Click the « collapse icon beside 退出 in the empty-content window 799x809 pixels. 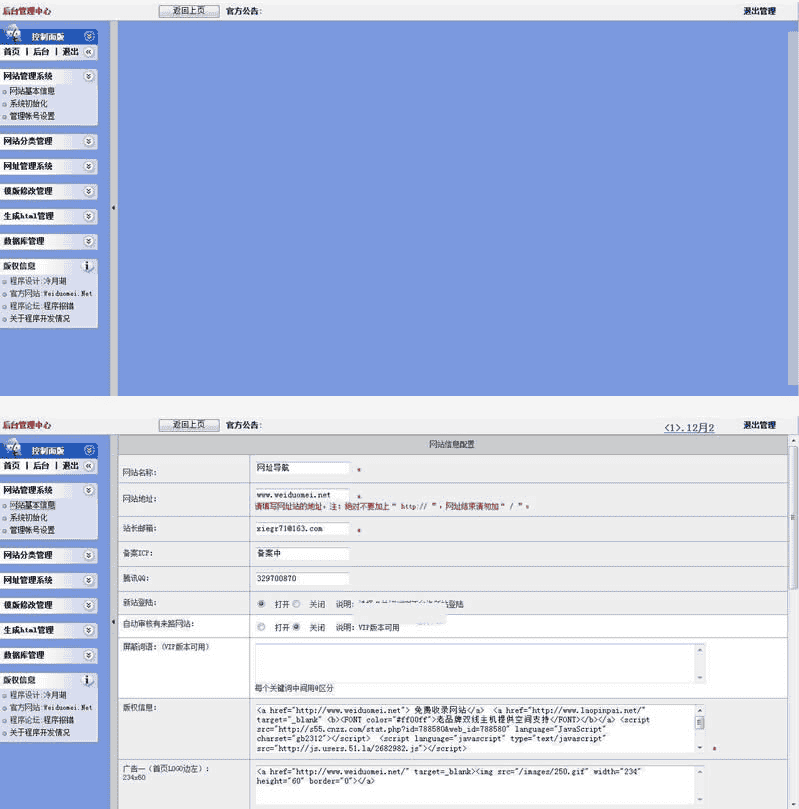[x=89, y=52]
